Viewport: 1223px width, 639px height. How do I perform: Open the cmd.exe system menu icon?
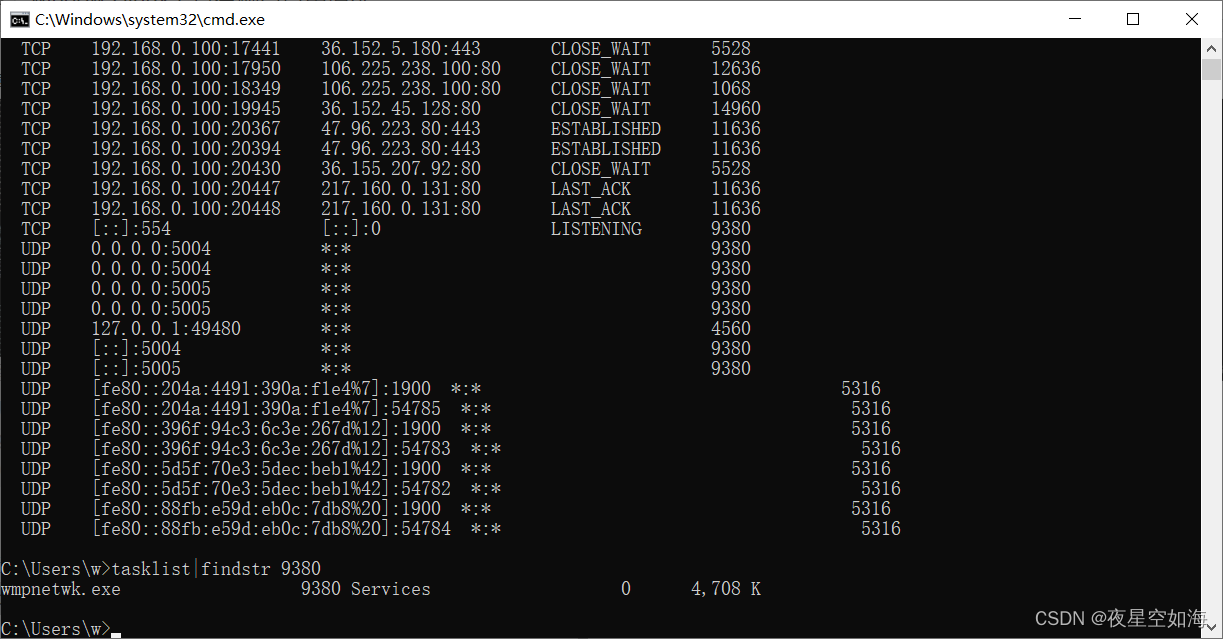click(19, 19)
